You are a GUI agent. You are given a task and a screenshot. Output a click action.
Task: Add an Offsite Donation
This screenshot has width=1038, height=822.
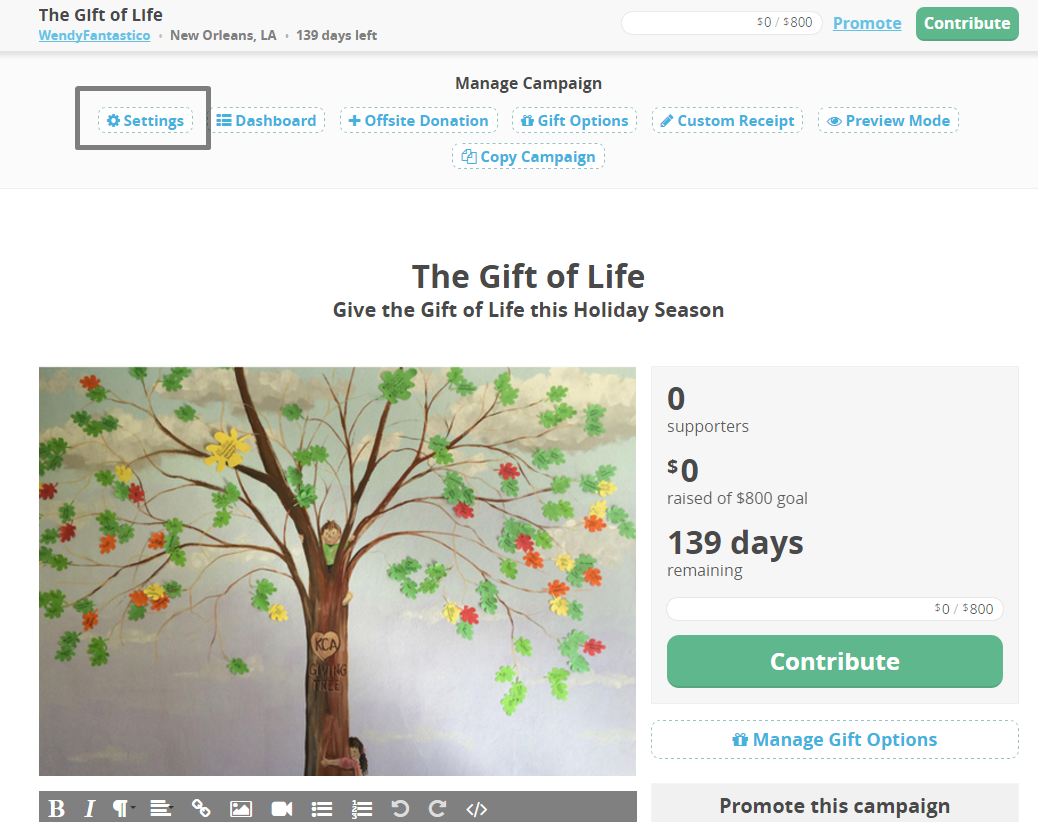(x=418, y=121)
